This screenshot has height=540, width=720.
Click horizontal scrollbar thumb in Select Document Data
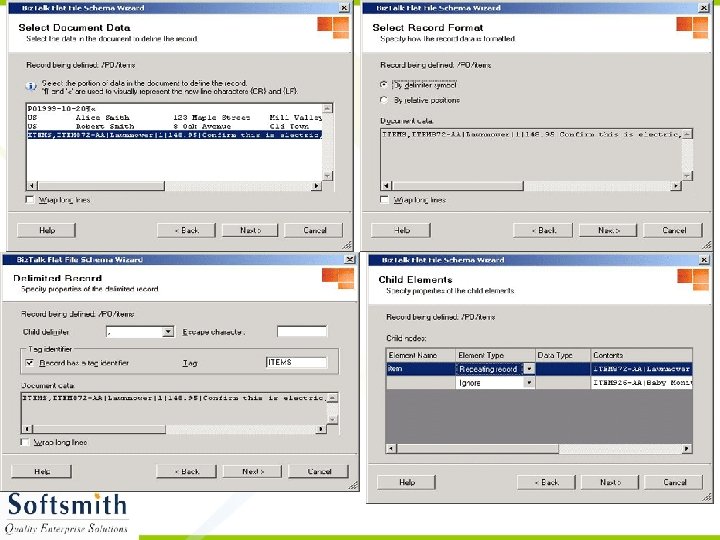coord(101,186)
